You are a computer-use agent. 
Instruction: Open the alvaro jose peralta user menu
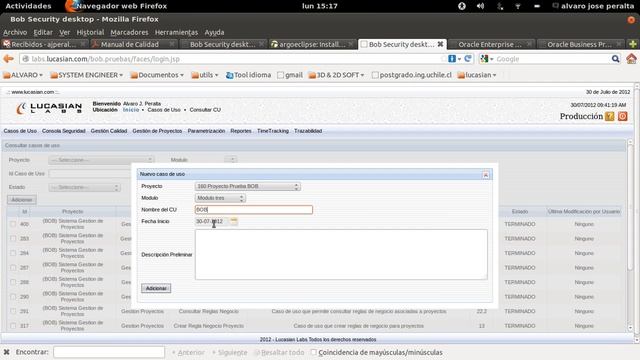click(x=593, y=6)
